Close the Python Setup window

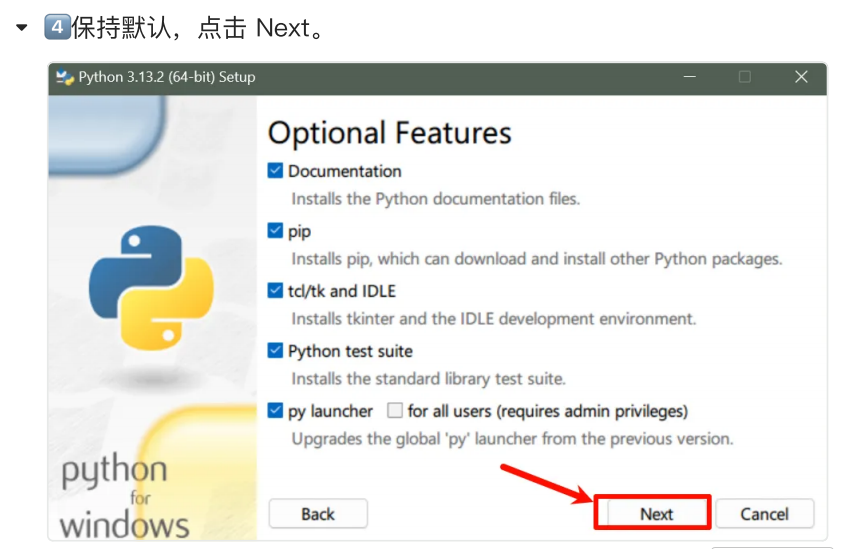pos(801,77)
